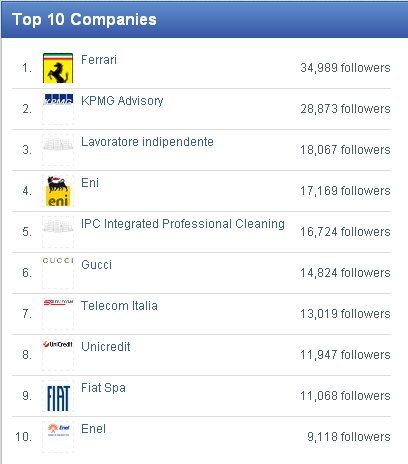Click the blue FIAT logo

tap(58, 398)
